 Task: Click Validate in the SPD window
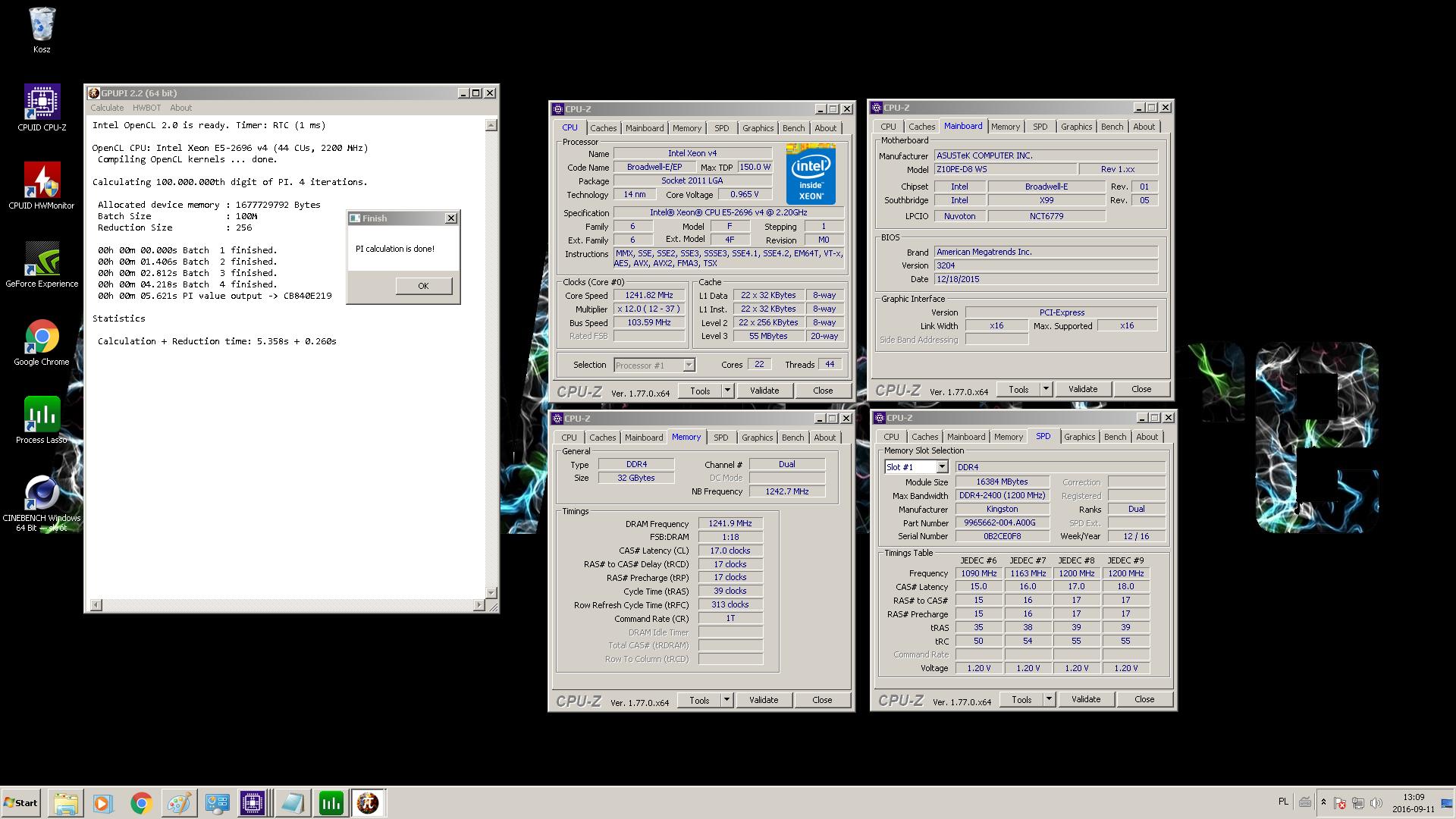1086,699
